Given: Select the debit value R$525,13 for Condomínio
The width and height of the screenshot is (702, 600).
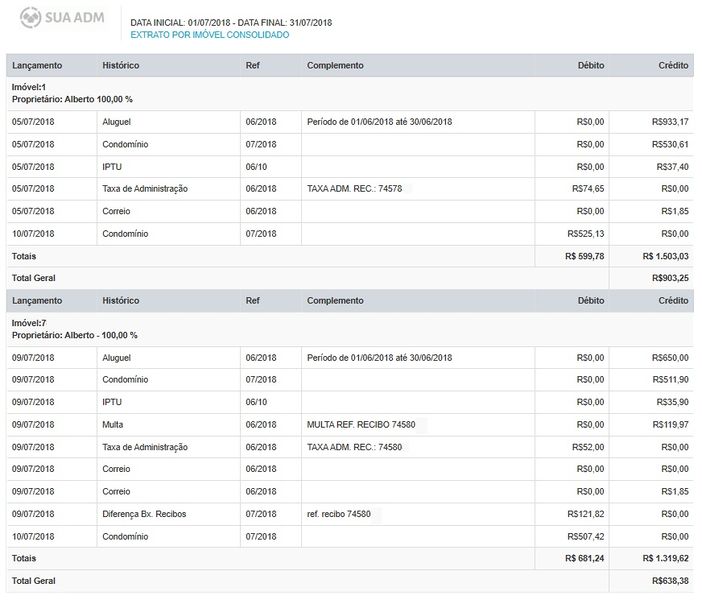Looking at the screenshot, I should [585, 234].
